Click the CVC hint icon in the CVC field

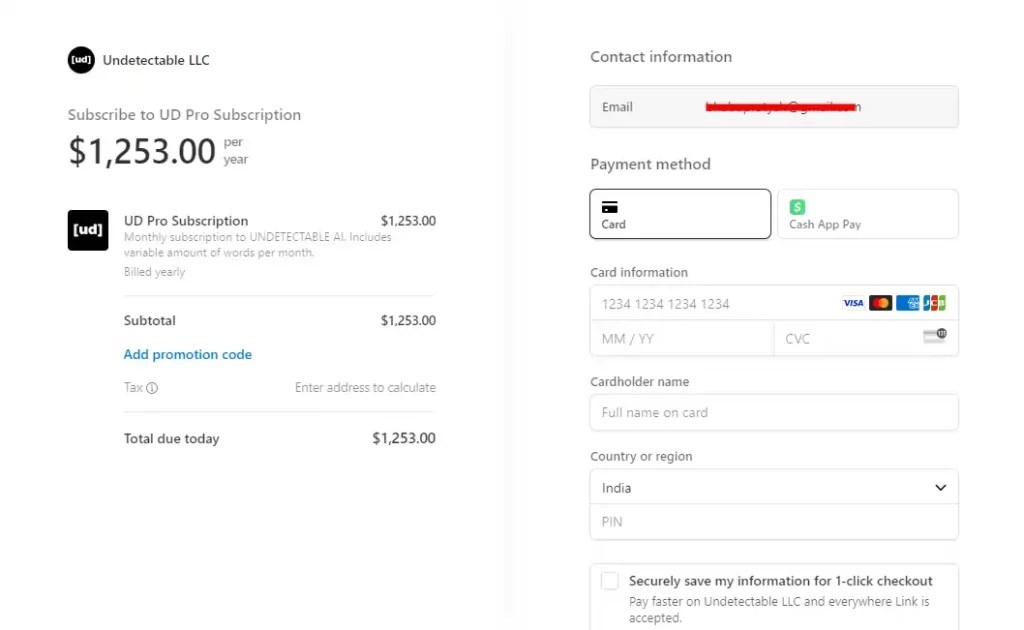point(935,338)
